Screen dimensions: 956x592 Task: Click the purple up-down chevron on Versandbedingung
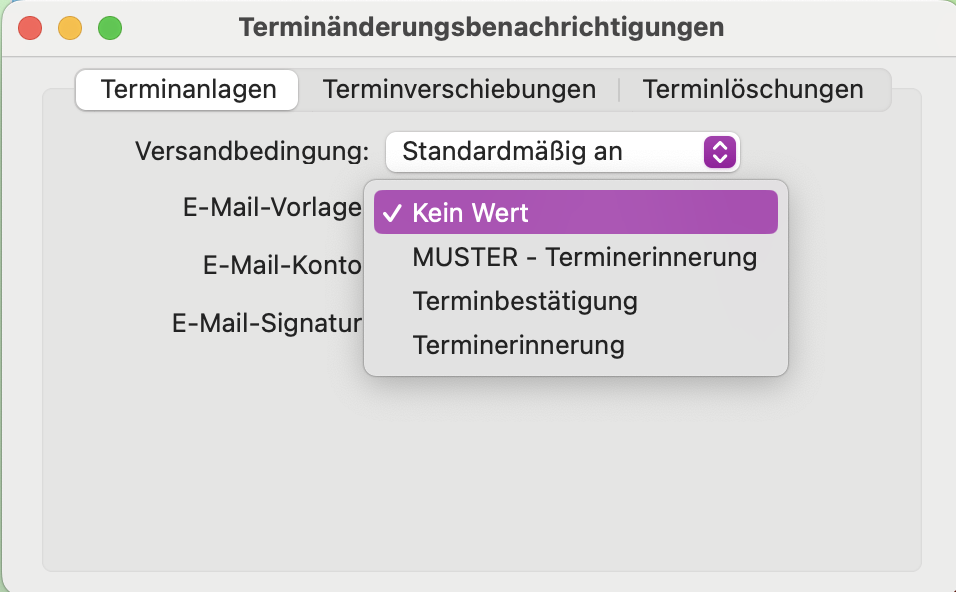(x=719, y=152)
